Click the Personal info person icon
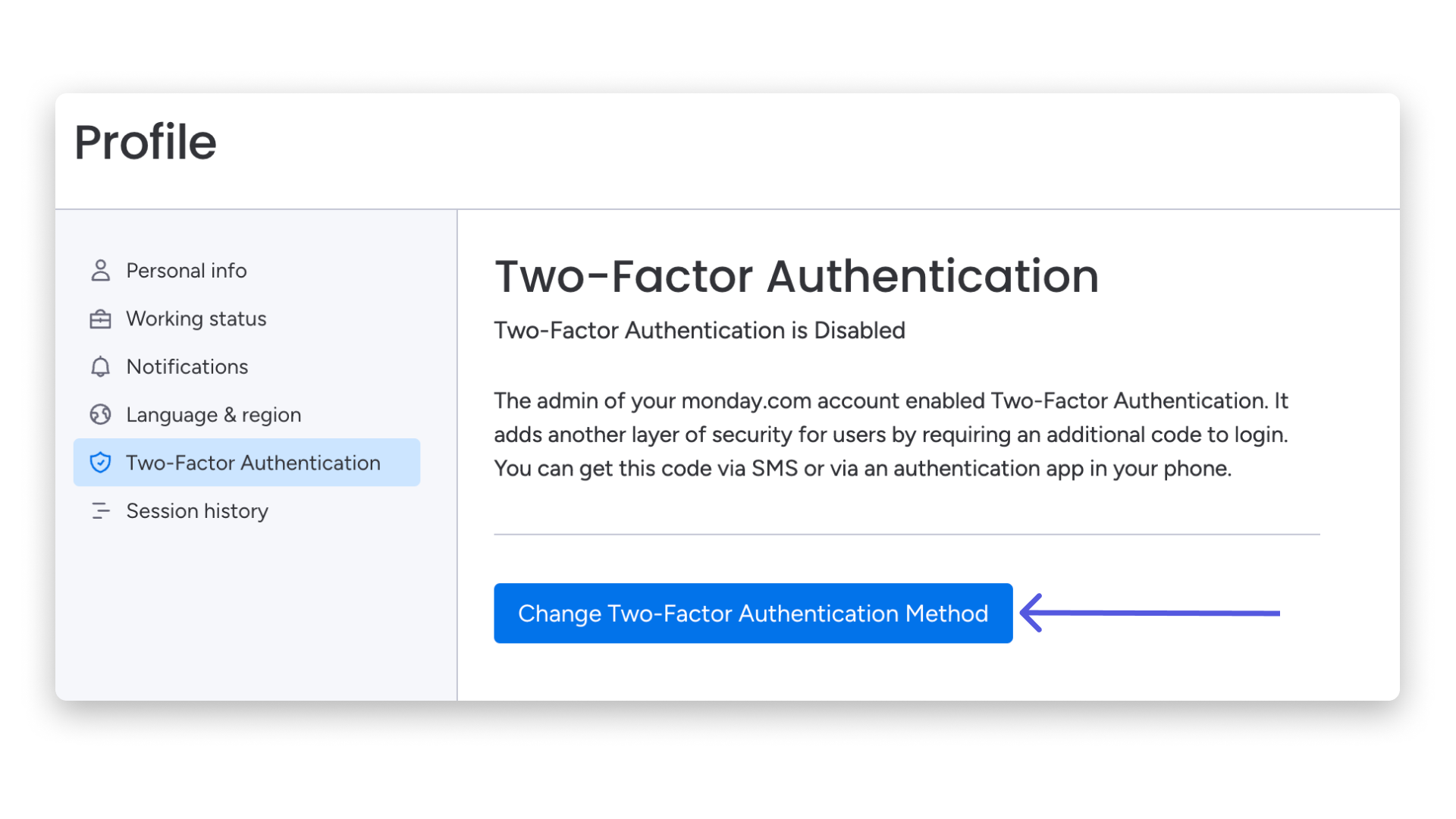This screenshot has width=1456, height=819. coord(100,271)
